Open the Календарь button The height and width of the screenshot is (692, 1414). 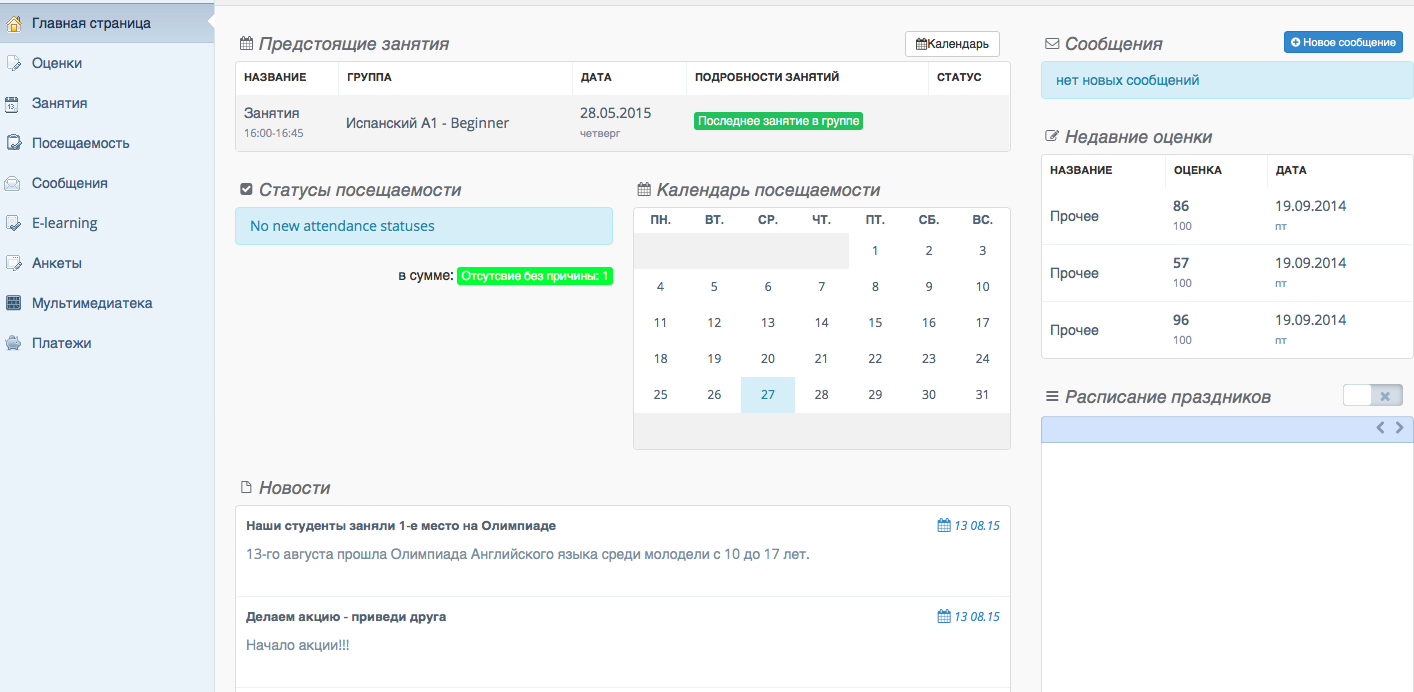pyautogui.click(x=952, y=44)
